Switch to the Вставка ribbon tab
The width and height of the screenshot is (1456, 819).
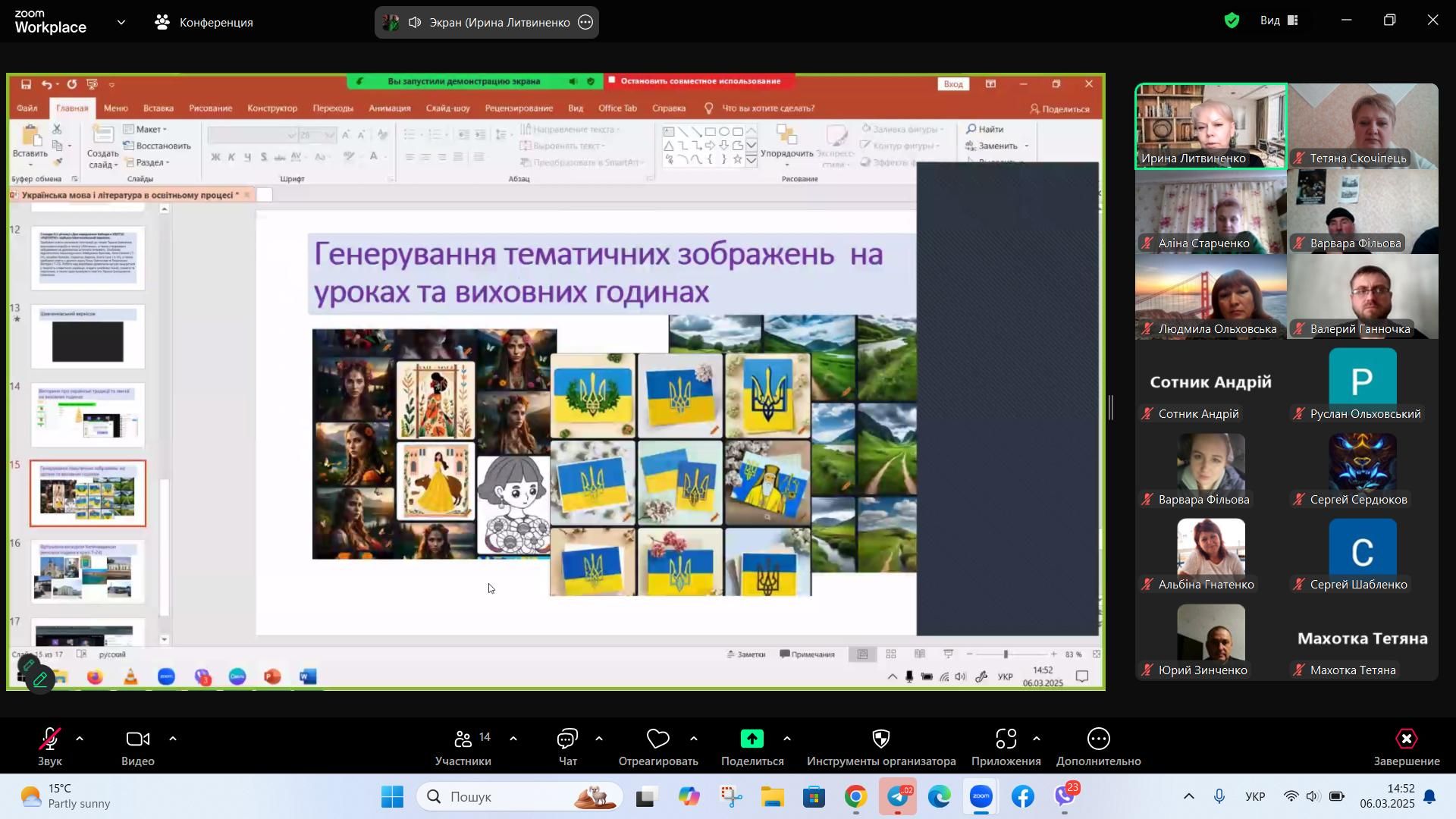pyautogui.click(x=158, y=108)
